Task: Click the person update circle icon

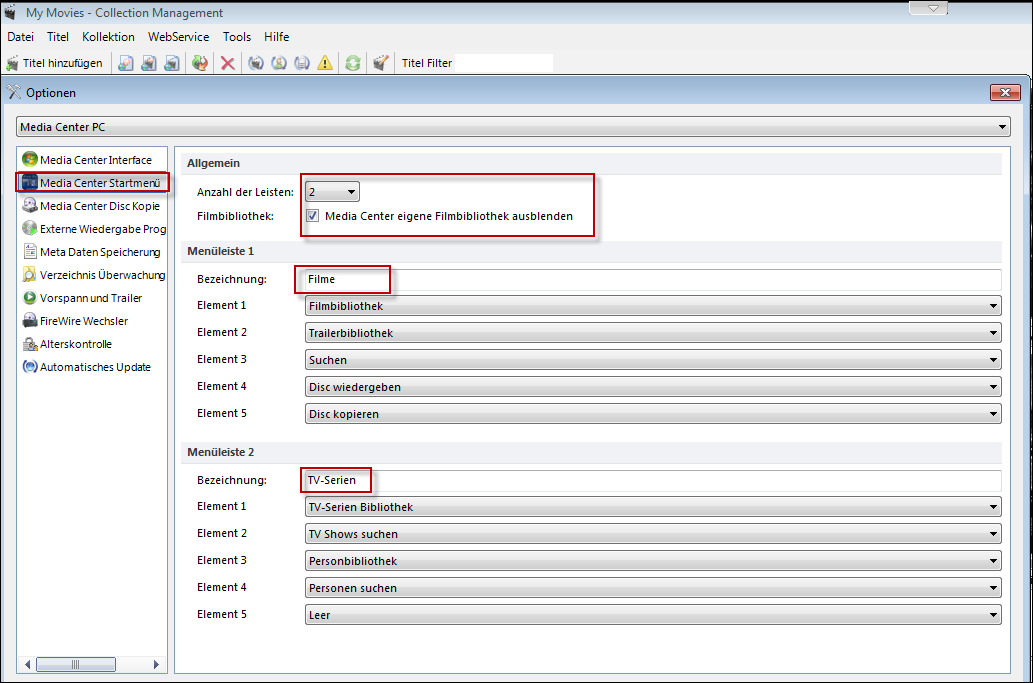Action: [x=279, y=63]
